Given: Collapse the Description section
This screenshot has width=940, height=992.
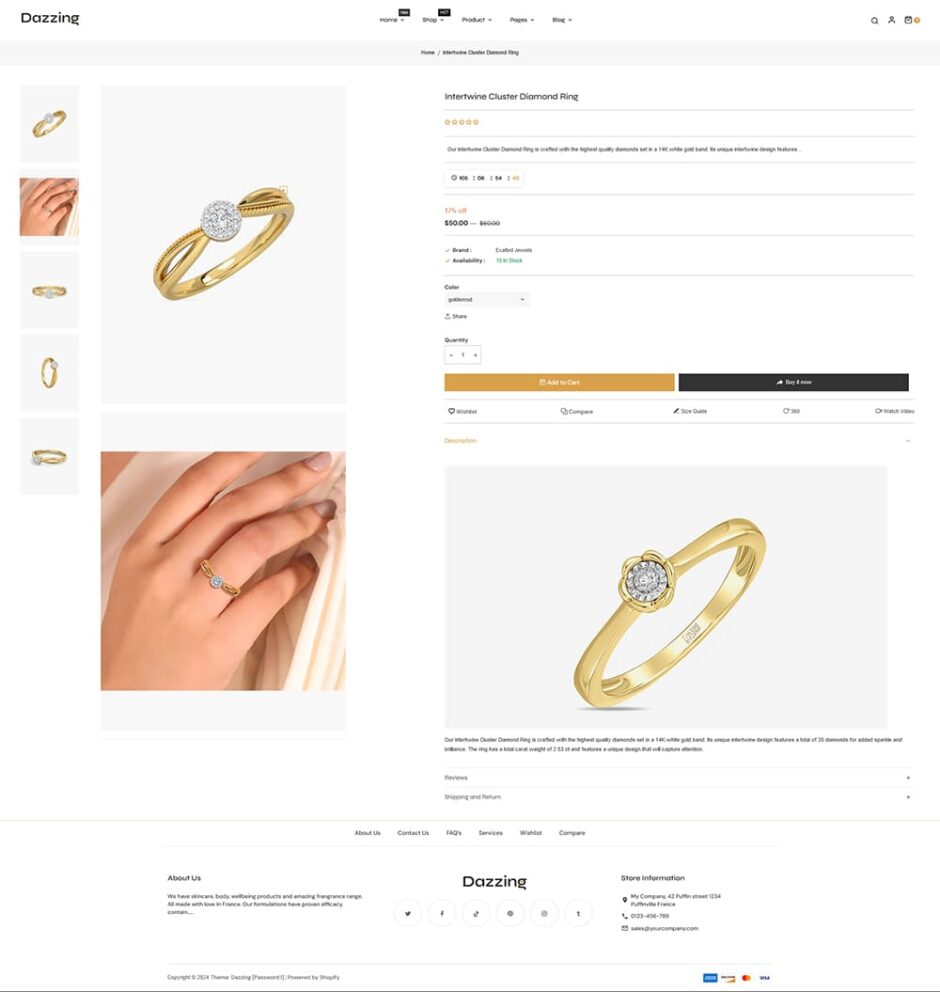Looking at the screenshot, I should (x=678, y=440).
